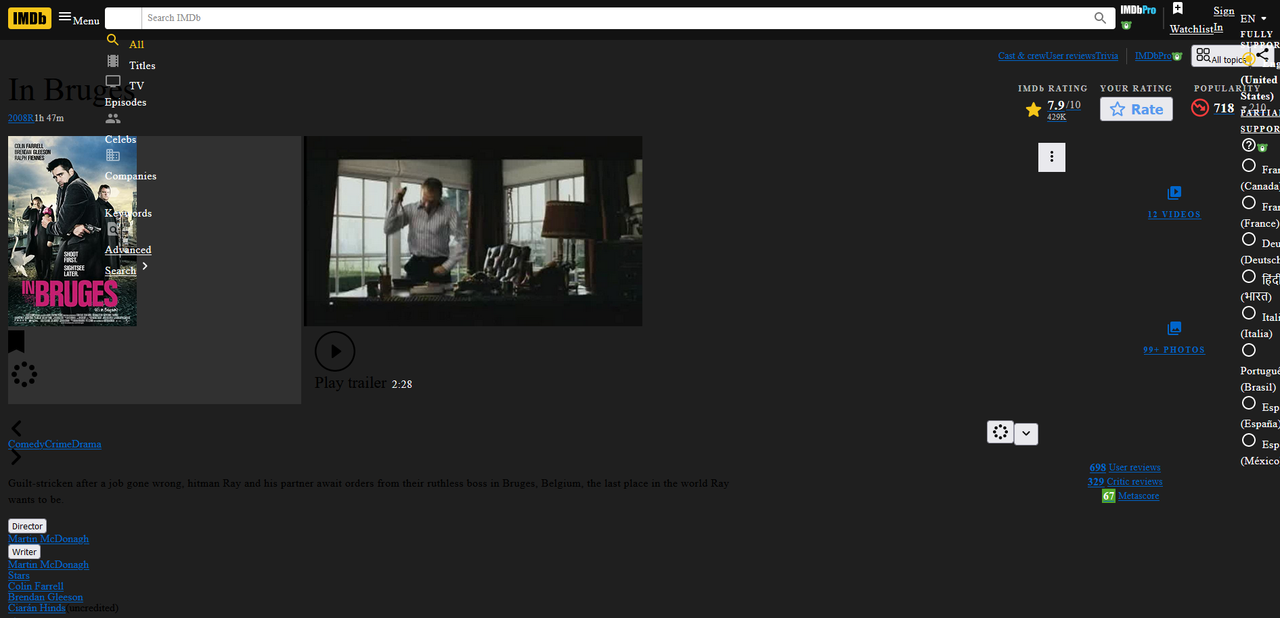Select the Titles search category
Viewport: 1280px width, 618px height.
142,65
